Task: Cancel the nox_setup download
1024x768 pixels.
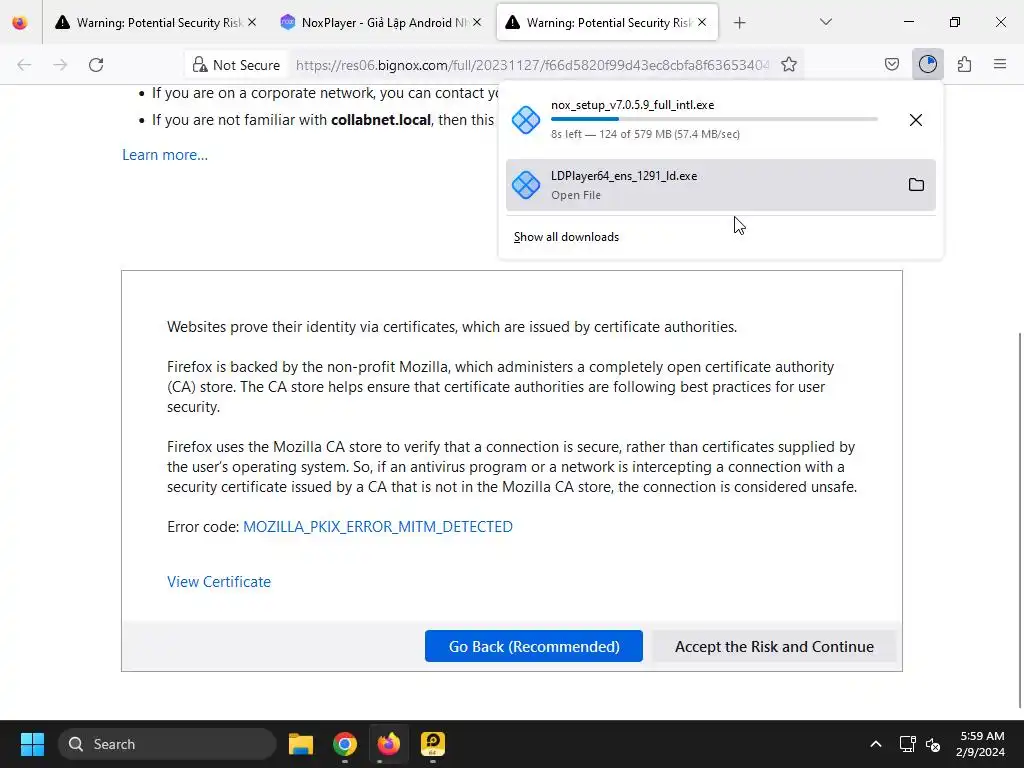Action: tap(916, 120)
